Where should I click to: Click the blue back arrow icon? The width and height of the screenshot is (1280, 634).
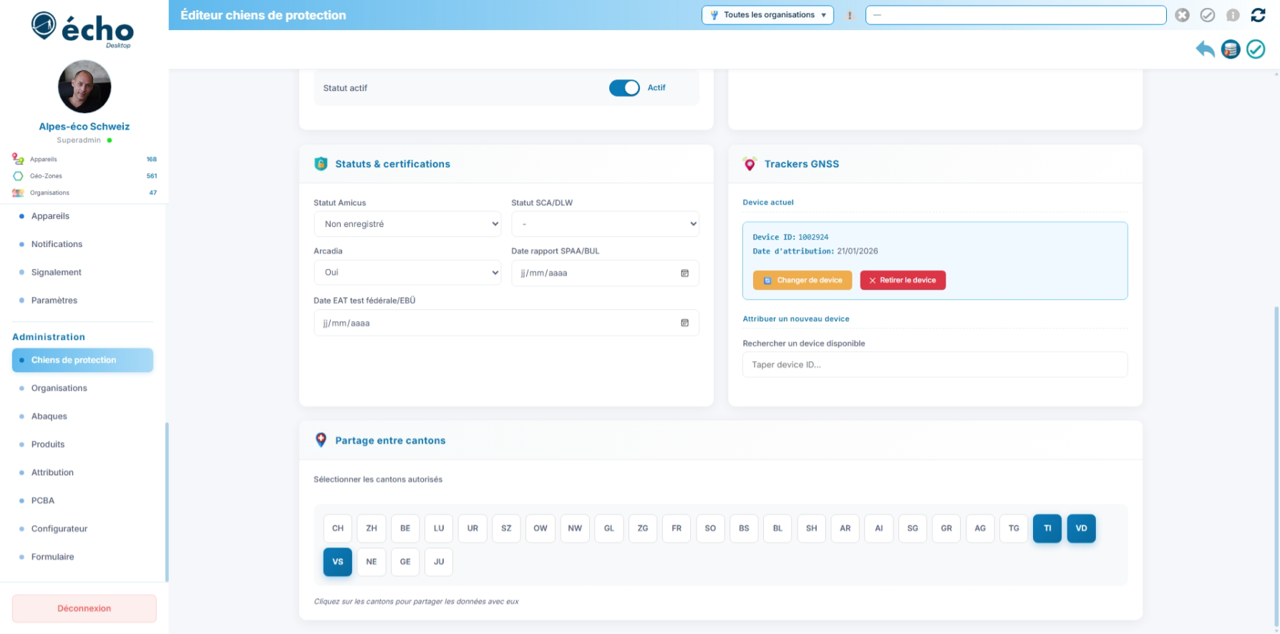tap(1205, 49)
